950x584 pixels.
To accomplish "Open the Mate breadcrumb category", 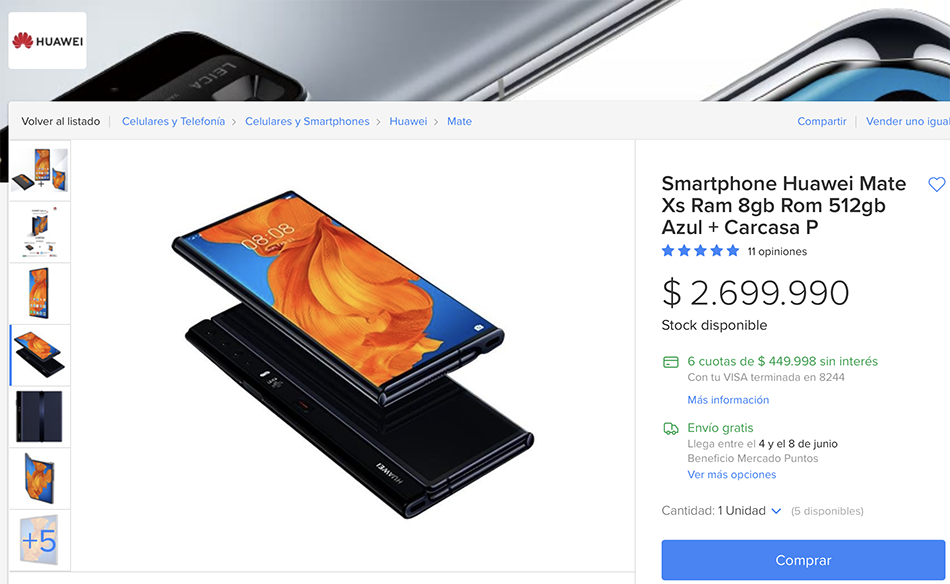I will tap(459, 121).
